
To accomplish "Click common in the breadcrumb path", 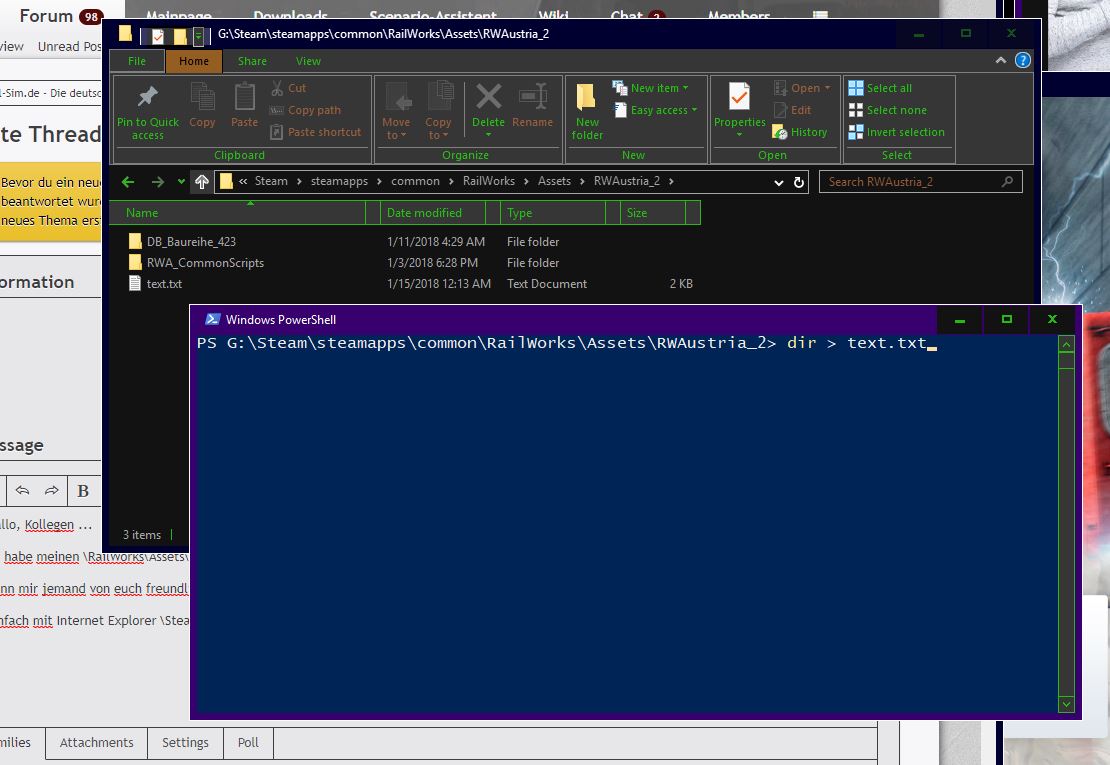I will [416, 181].
